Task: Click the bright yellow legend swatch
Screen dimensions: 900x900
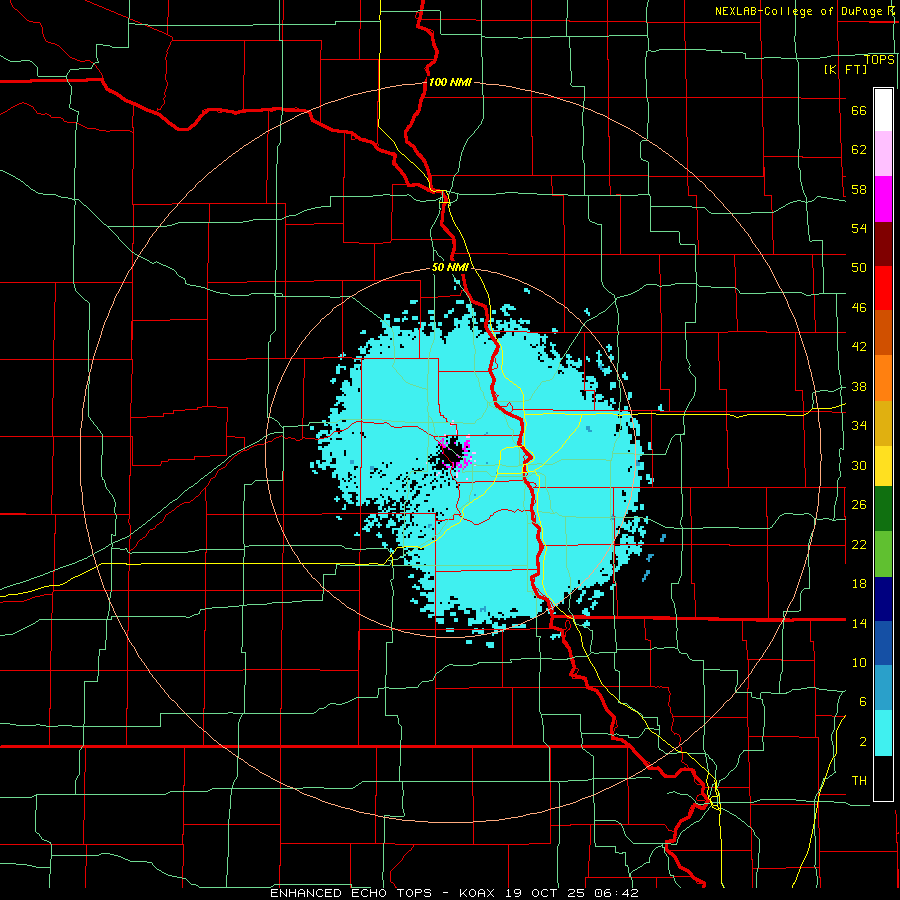Action: [883, 466]
